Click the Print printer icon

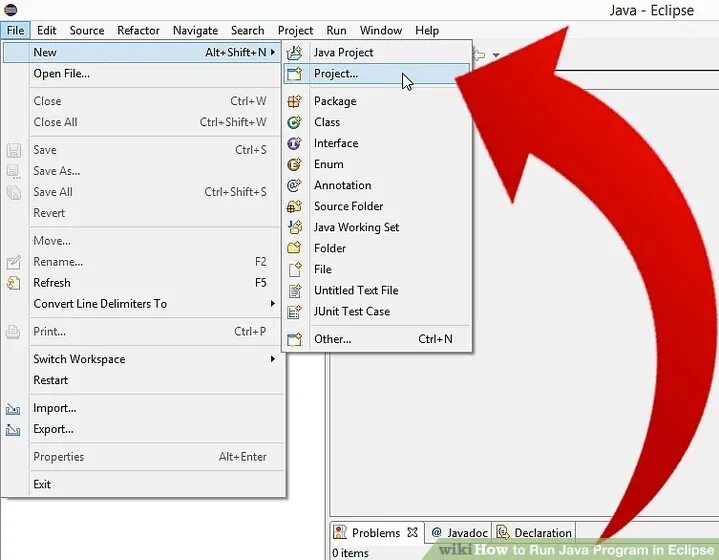point(13,332)
